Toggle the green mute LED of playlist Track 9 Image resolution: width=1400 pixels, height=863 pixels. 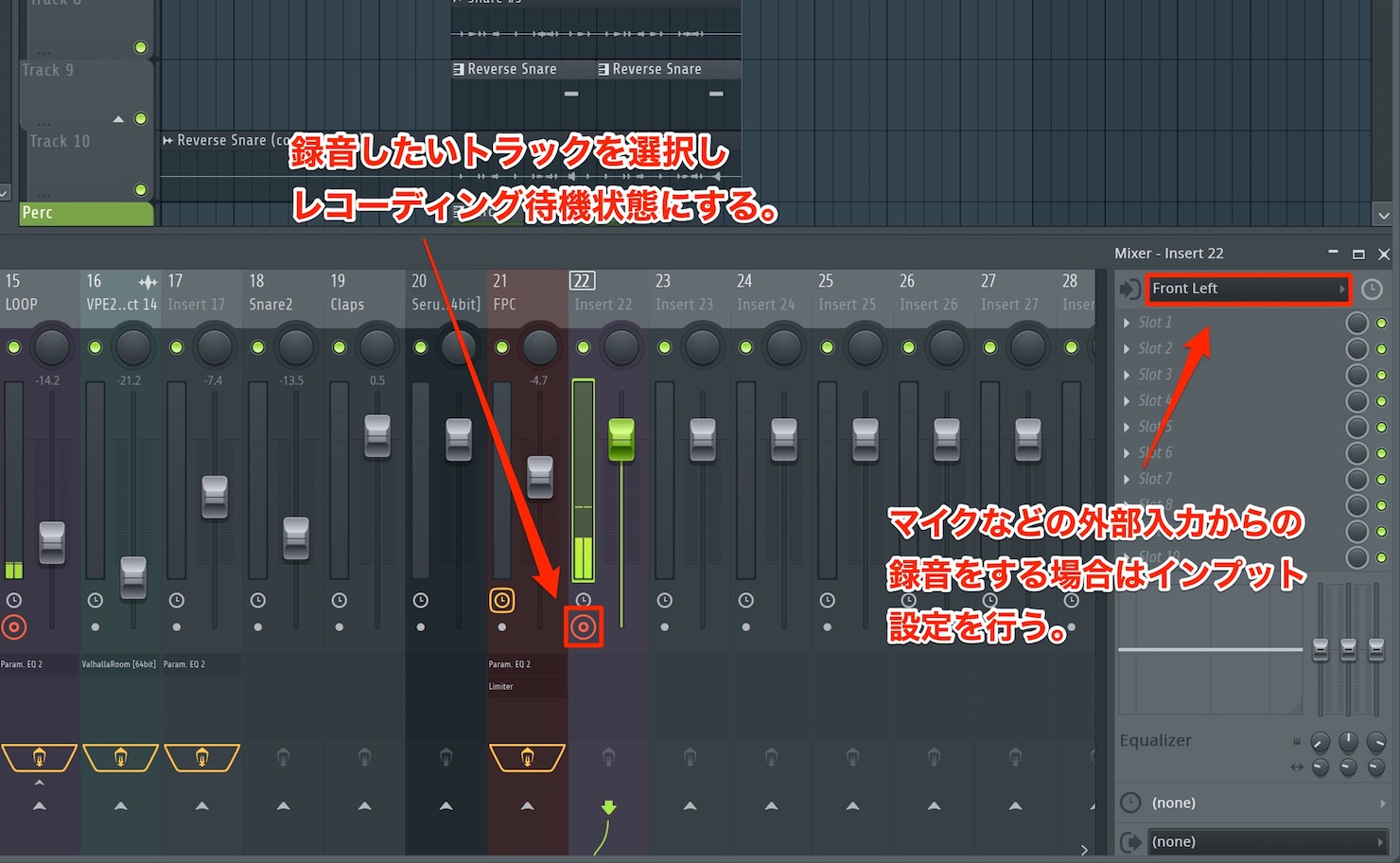pos(141,118)
